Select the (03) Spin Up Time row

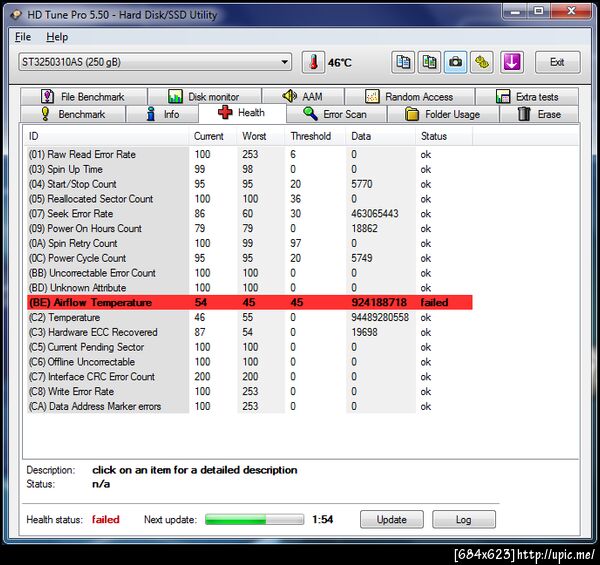249,169
